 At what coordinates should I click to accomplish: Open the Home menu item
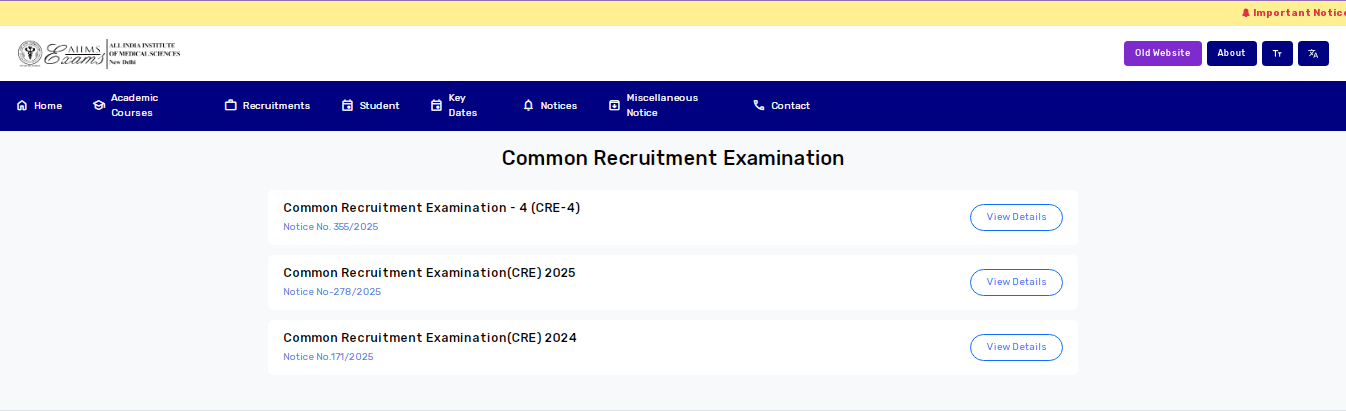click(x=39, y=106)
